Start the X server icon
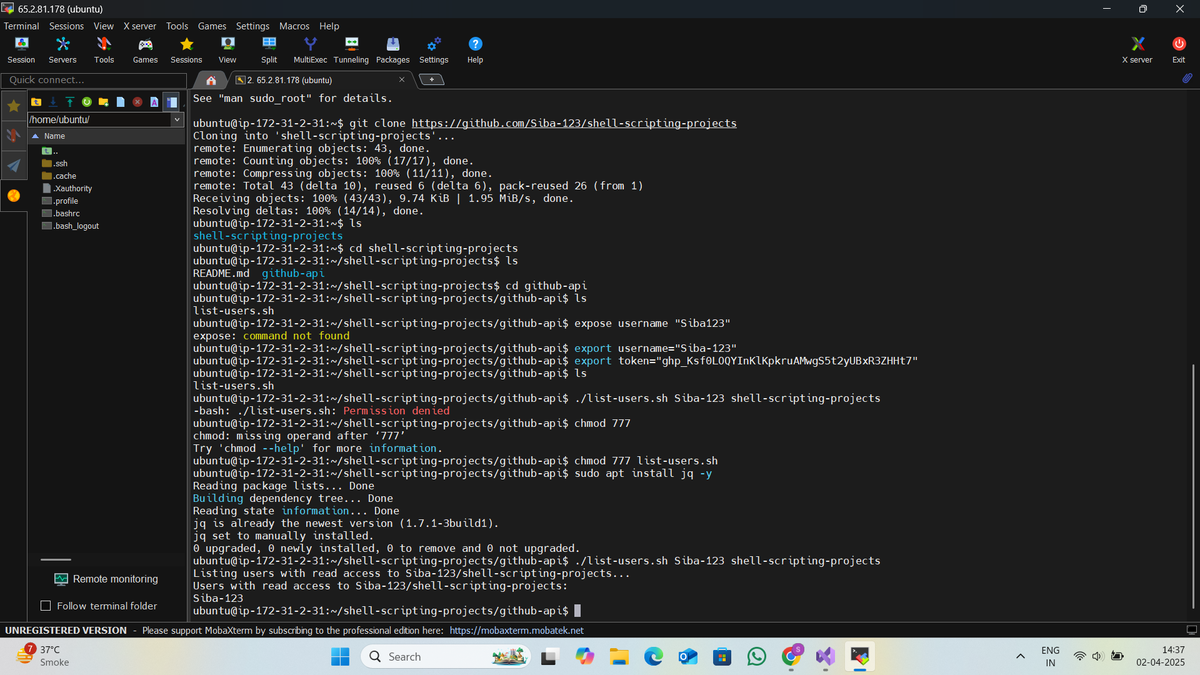Image resolution: width=1200 pixels, height=675 pixels. 1137,50
